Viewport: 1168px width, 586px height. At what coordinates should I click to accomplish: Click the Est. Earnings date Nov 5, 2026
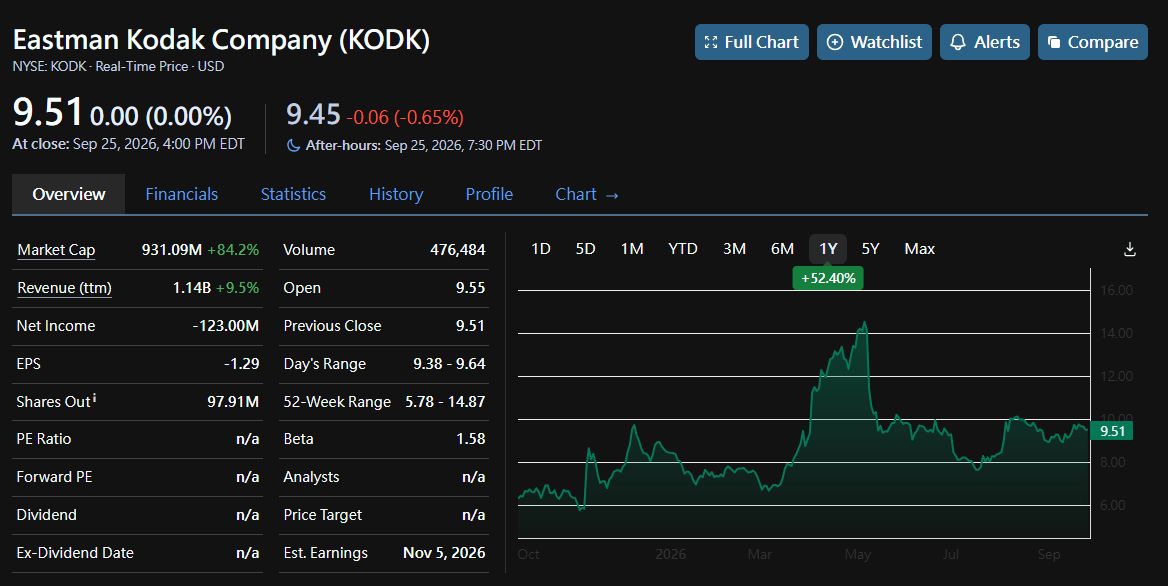pos(444,553)
